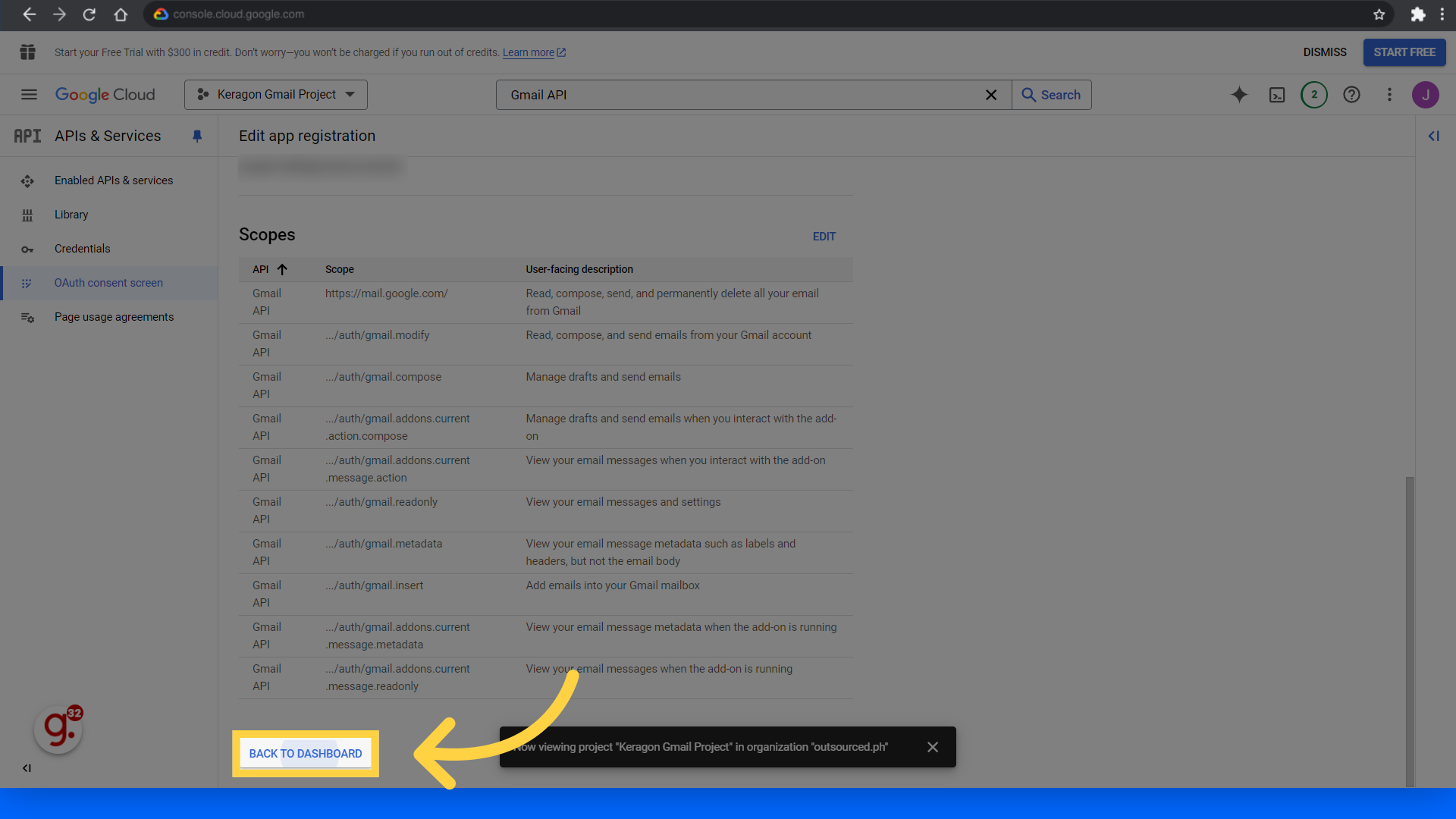The width and height of the screenshot is (1456, 819).
Task: Close the project notification toast
Action: (x=933, y=747)
